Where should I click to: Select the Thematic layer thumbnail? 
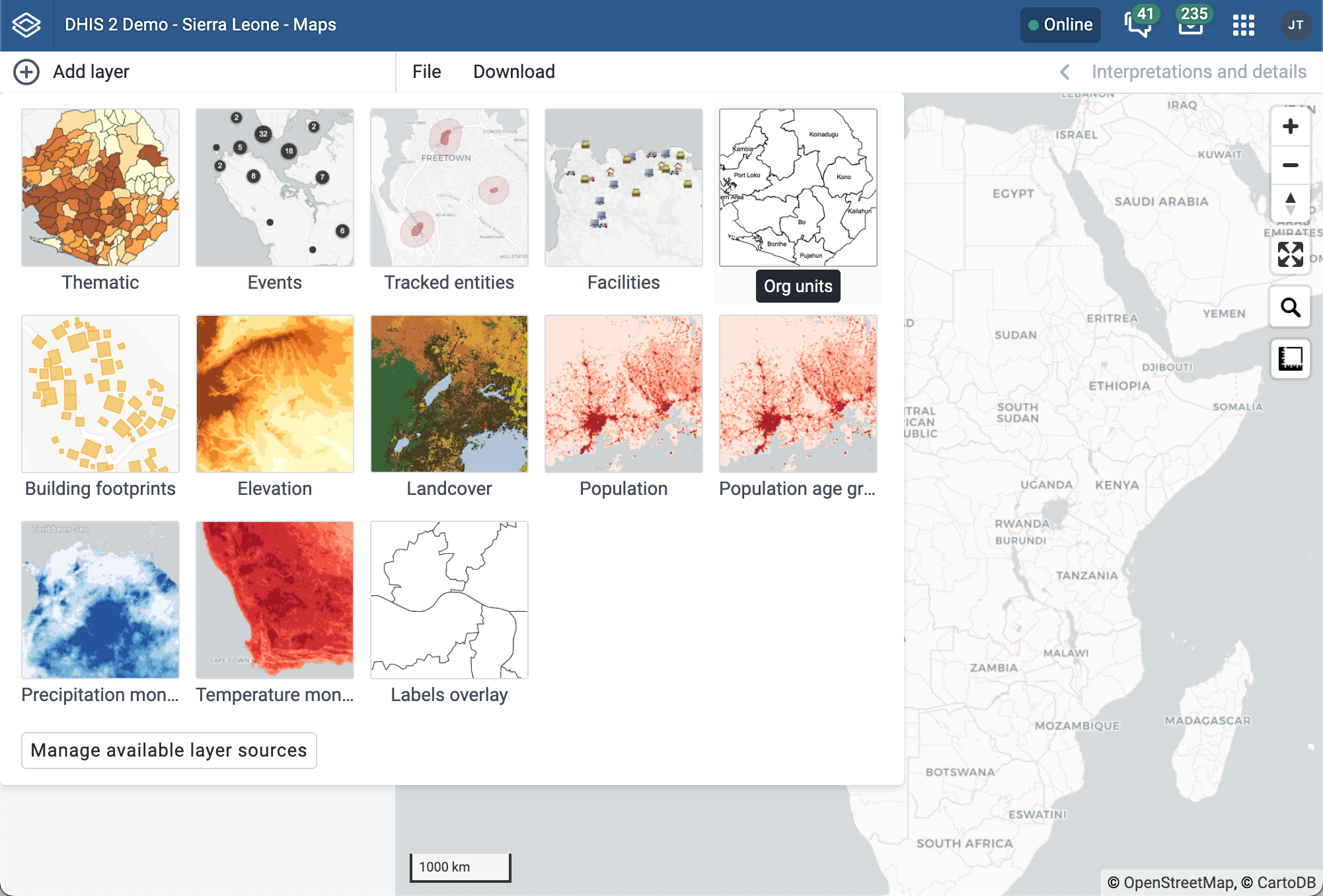[100, 188]
